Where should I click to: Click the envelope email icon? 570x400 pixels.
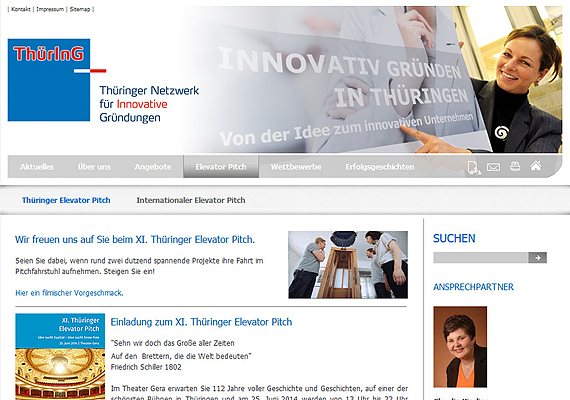(493, 167)
